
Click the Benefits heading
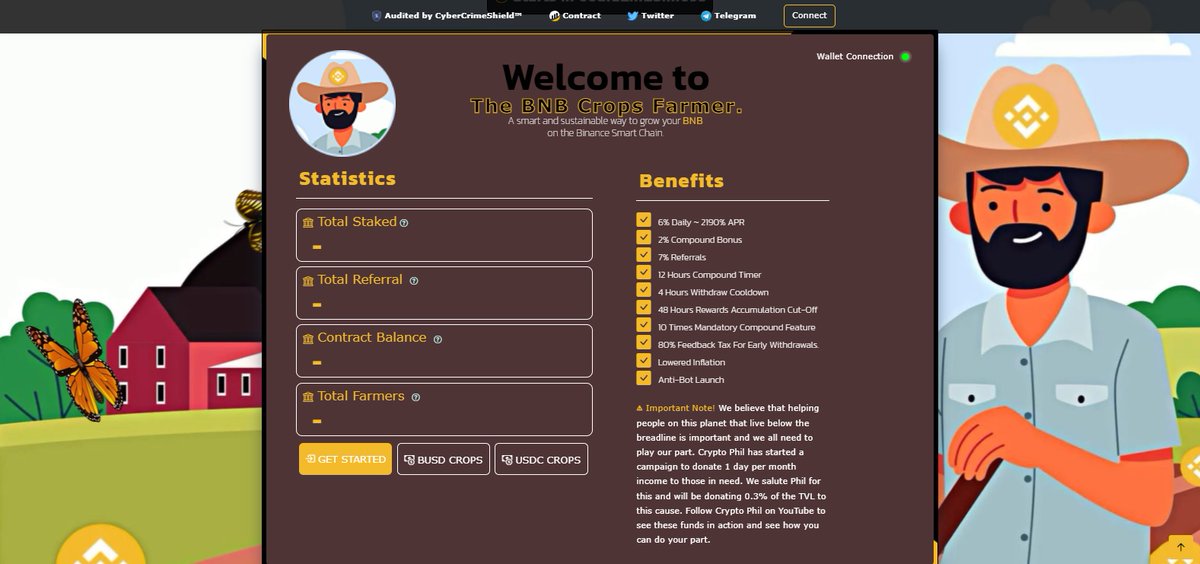tap(681, 181)
